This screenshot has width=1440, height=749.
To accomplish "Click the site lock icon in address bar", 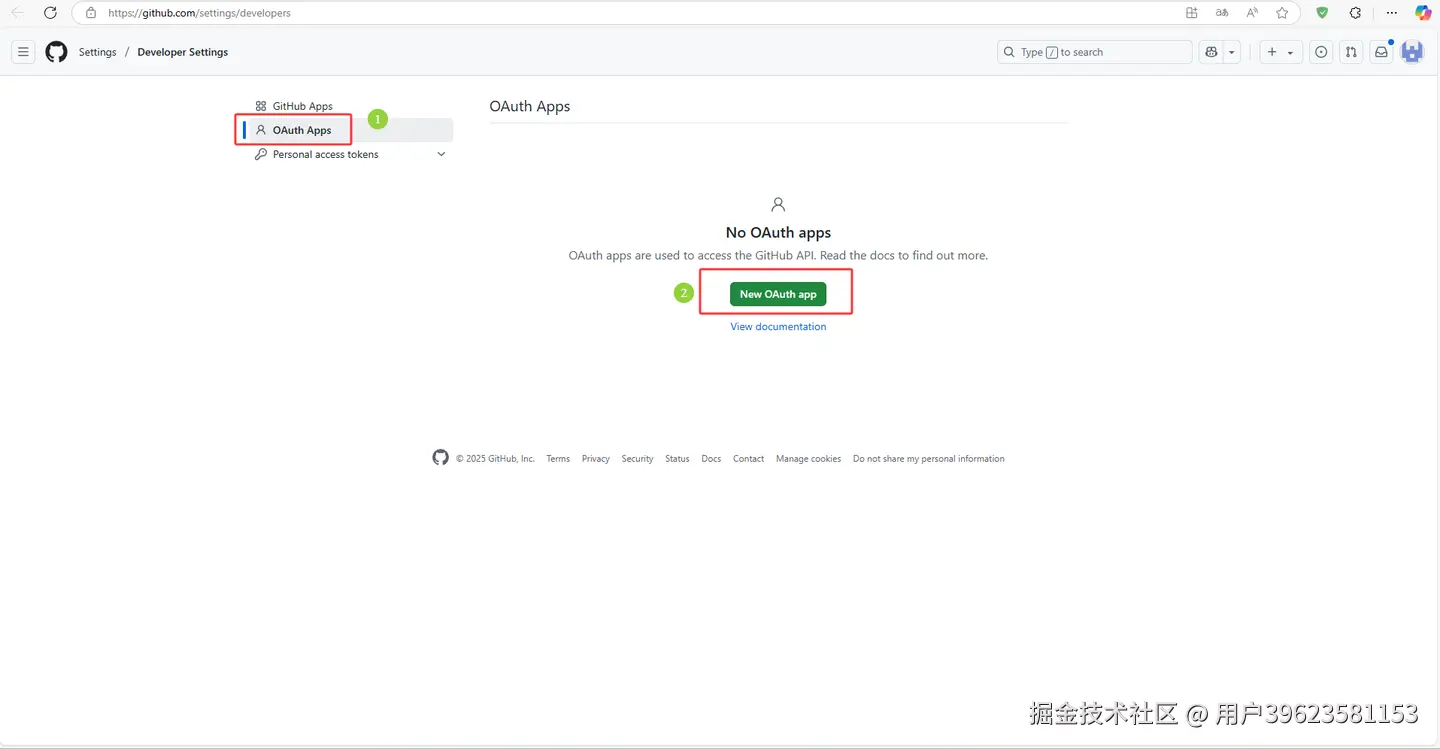I will (91, 13).
